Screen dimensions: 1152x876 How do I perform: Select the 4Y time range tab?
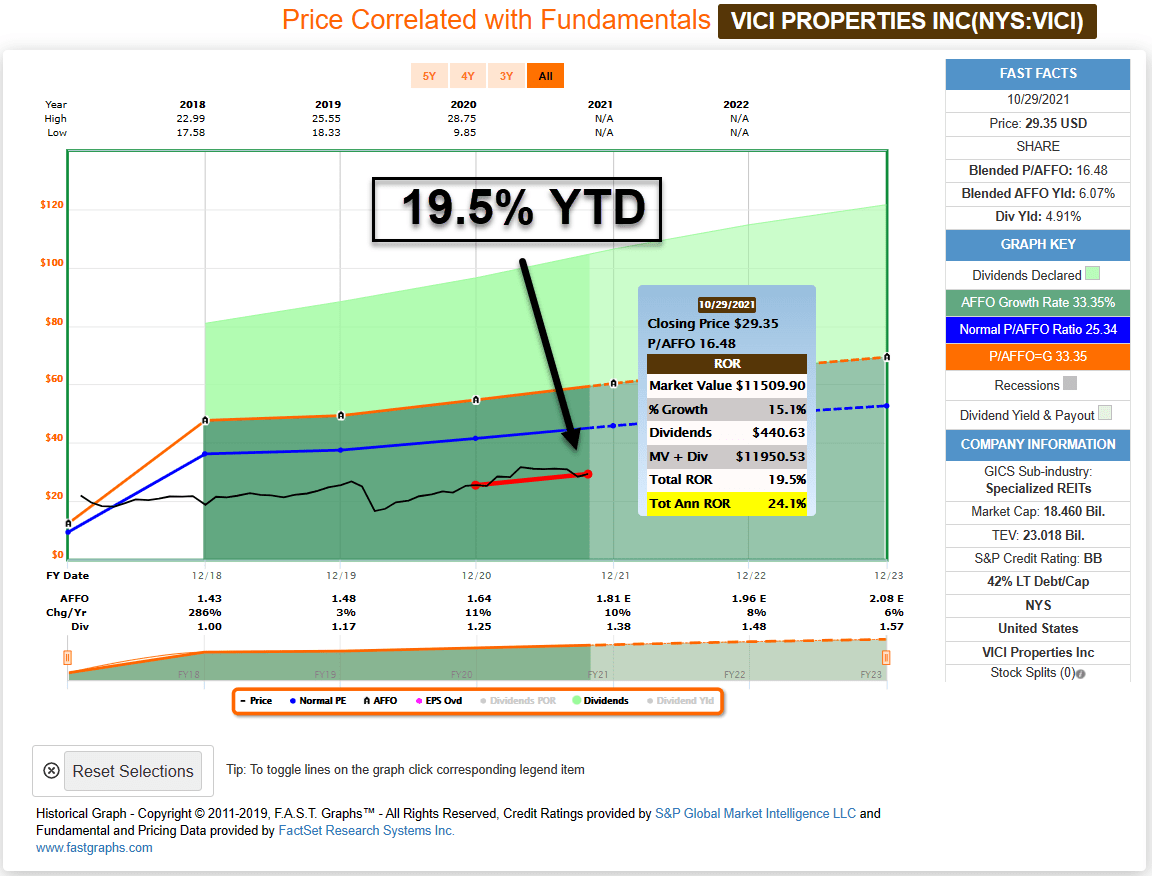[468, 76]
